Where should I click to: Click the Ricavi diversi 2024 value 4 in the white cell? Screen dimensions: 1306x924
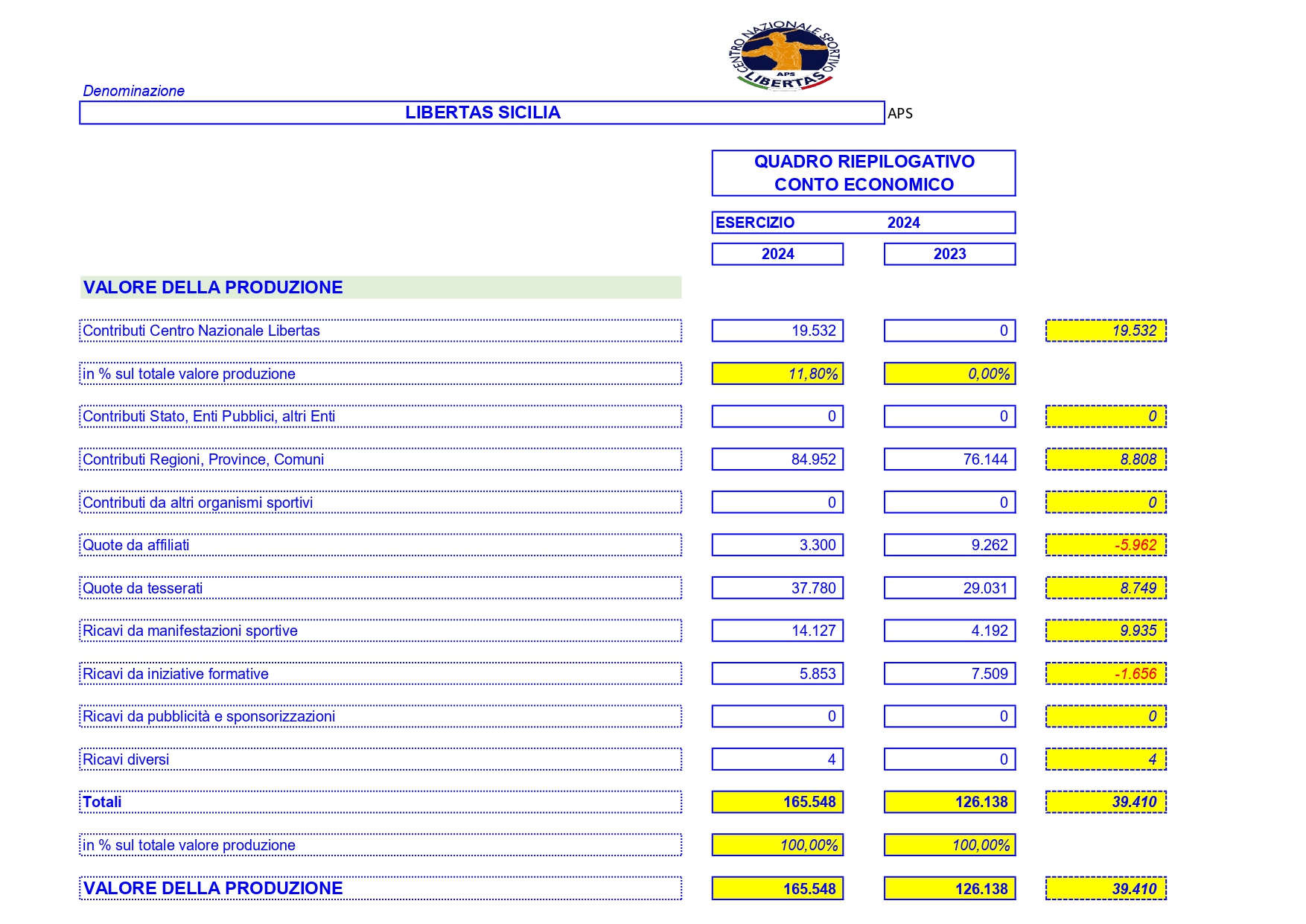tap(777, 759)
